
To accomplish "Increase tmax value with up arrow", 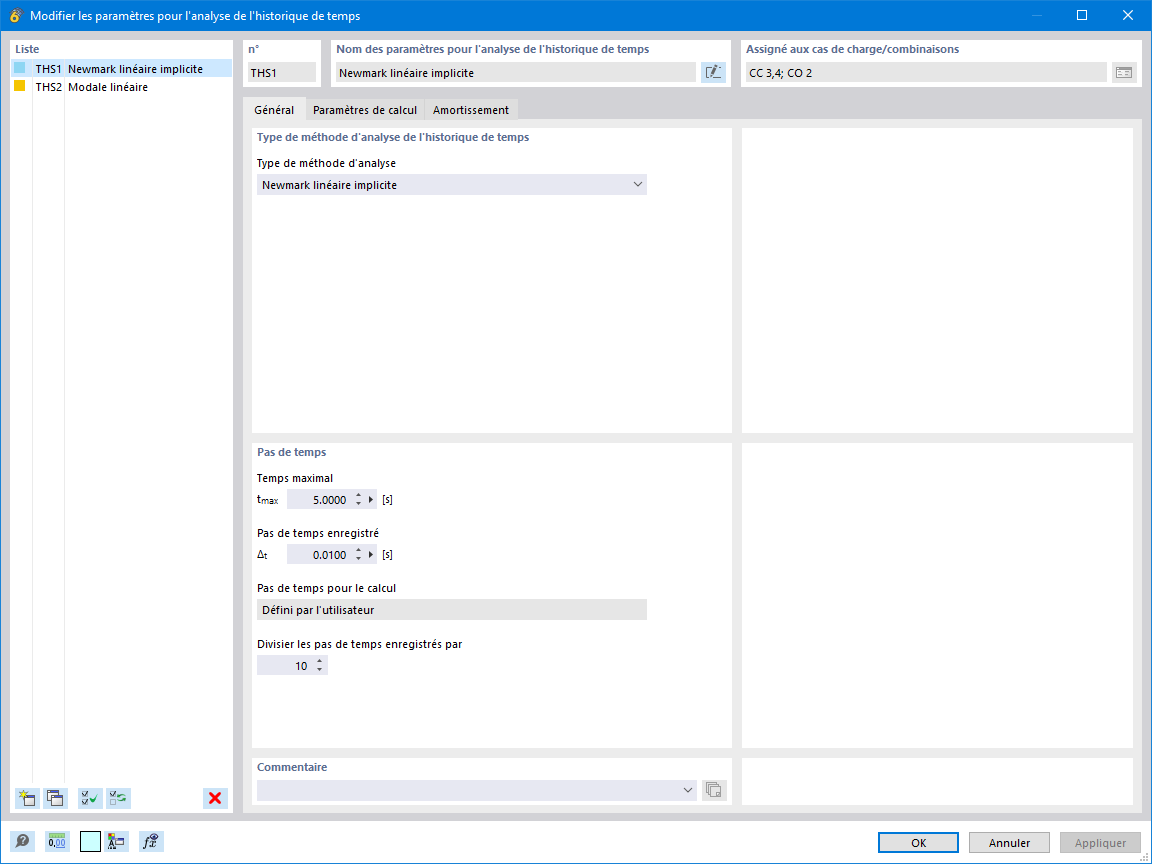I will pos(359,495).
